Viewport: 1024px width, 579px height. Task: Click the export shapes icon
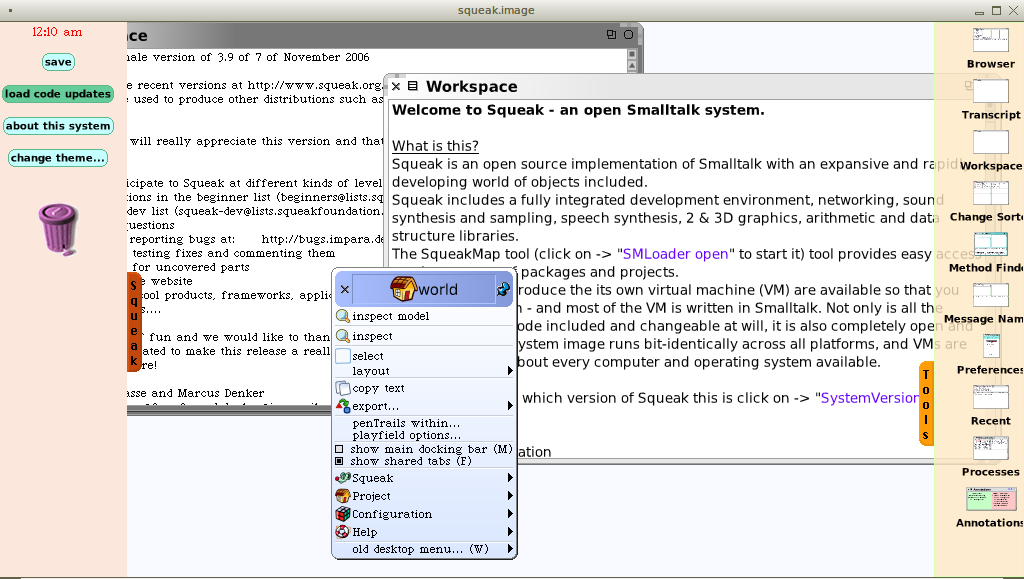click(343, 406)
